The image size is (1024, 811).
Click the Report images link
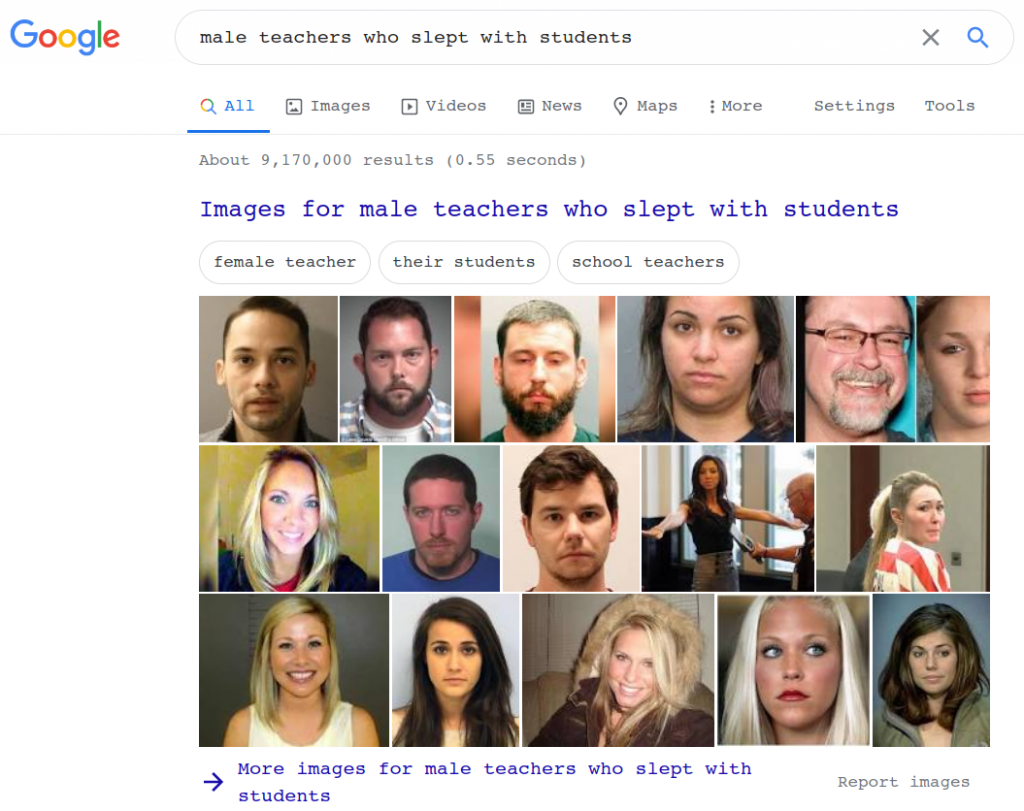[x=904, y=782]
